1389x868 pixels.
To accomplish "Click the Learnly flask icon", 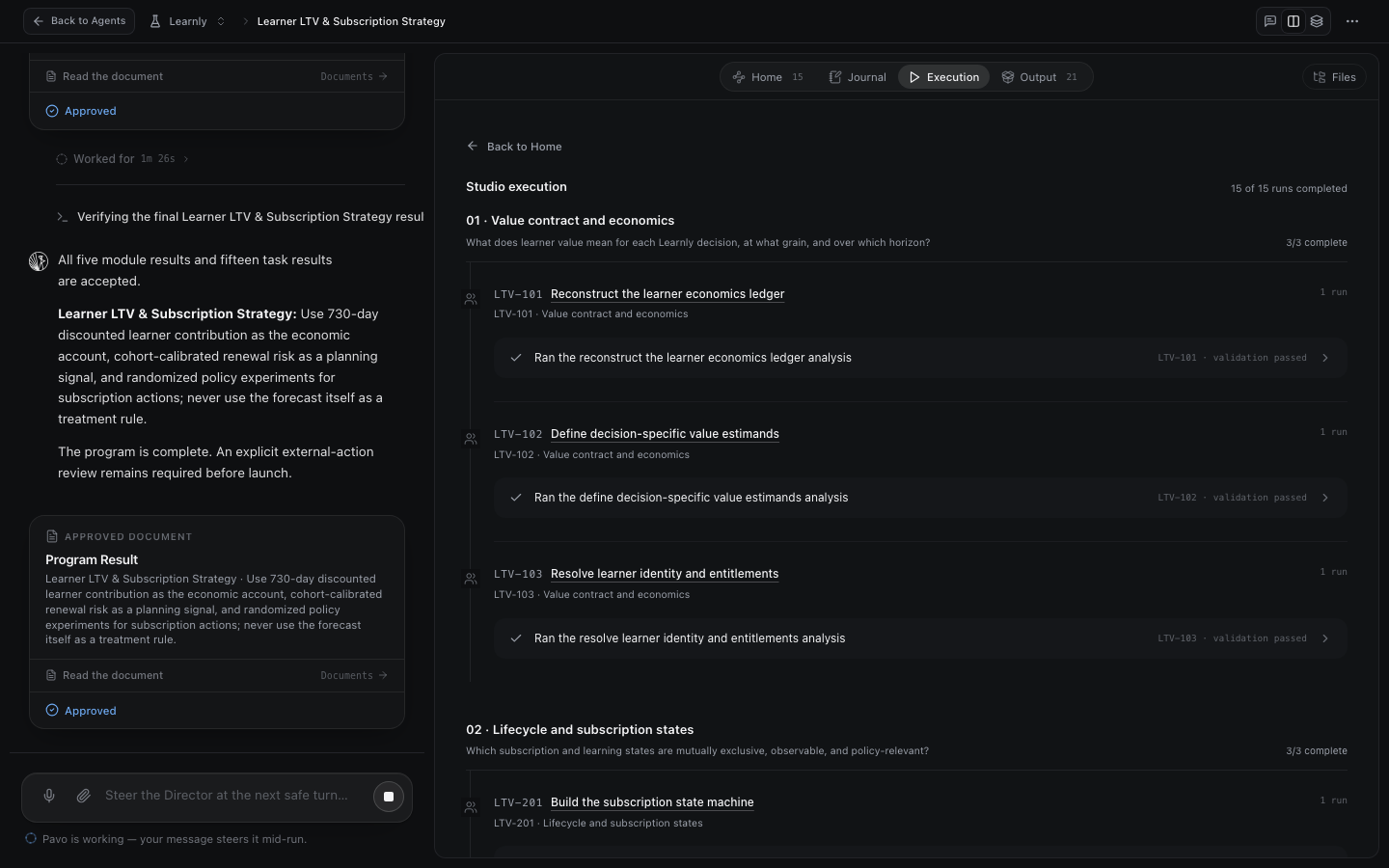I will [155, 21].
